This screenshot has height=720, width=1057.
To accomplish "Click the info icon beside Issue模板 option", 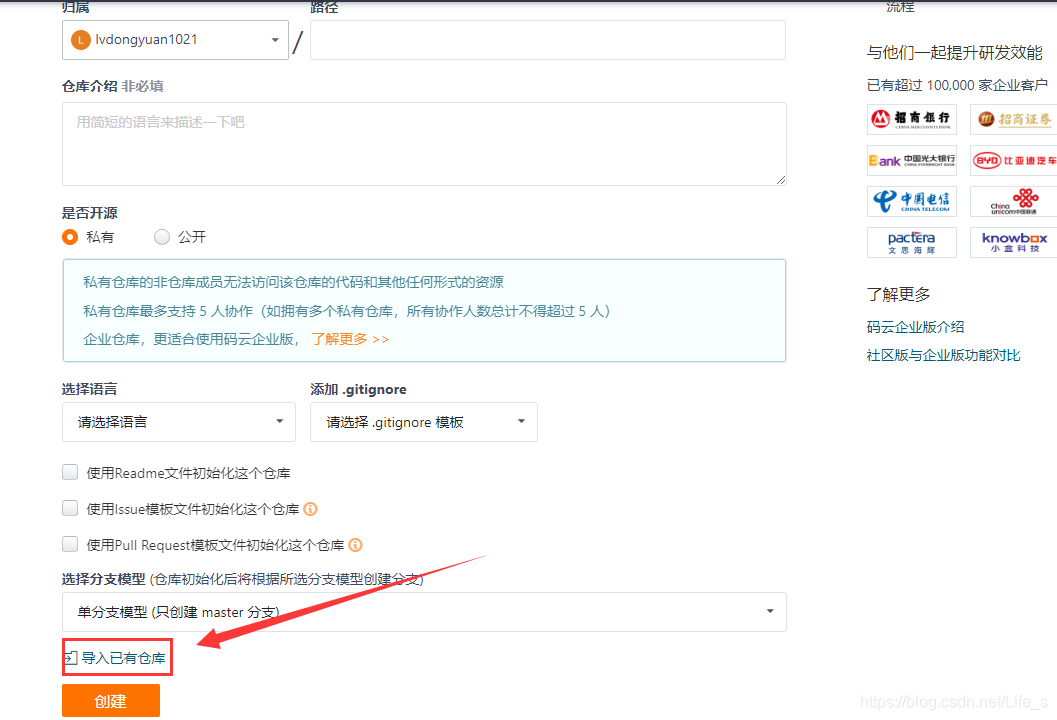I will point(310,508).
